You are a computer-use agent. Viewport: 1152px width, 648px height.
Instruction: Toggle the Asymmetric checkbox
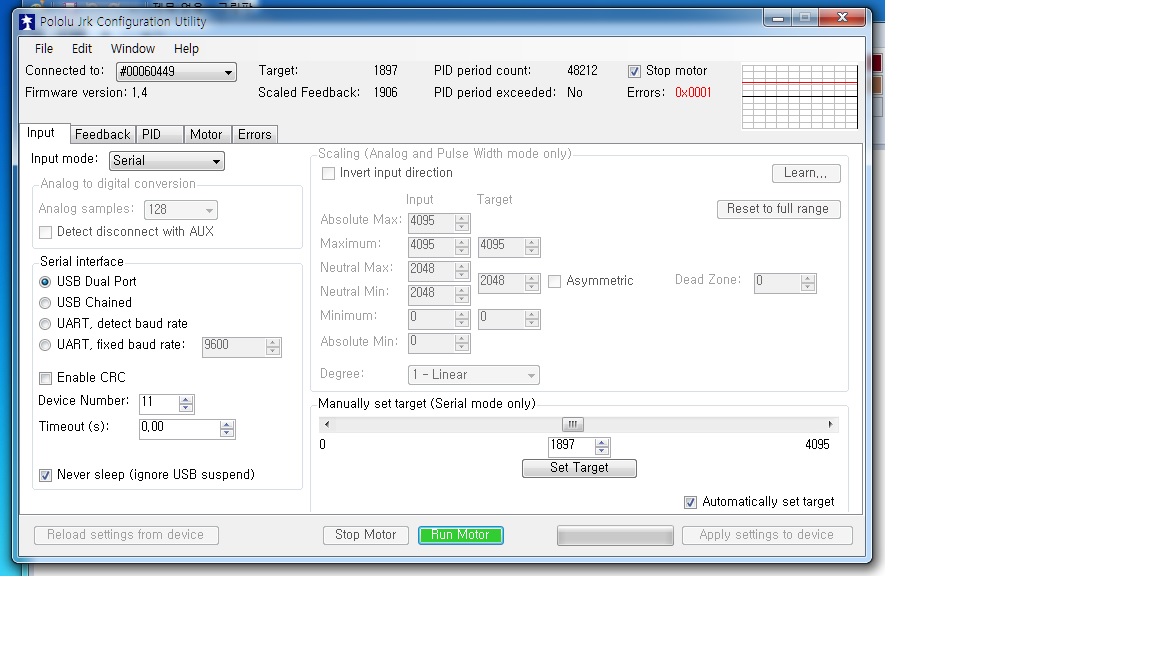[x=555, y=281]
